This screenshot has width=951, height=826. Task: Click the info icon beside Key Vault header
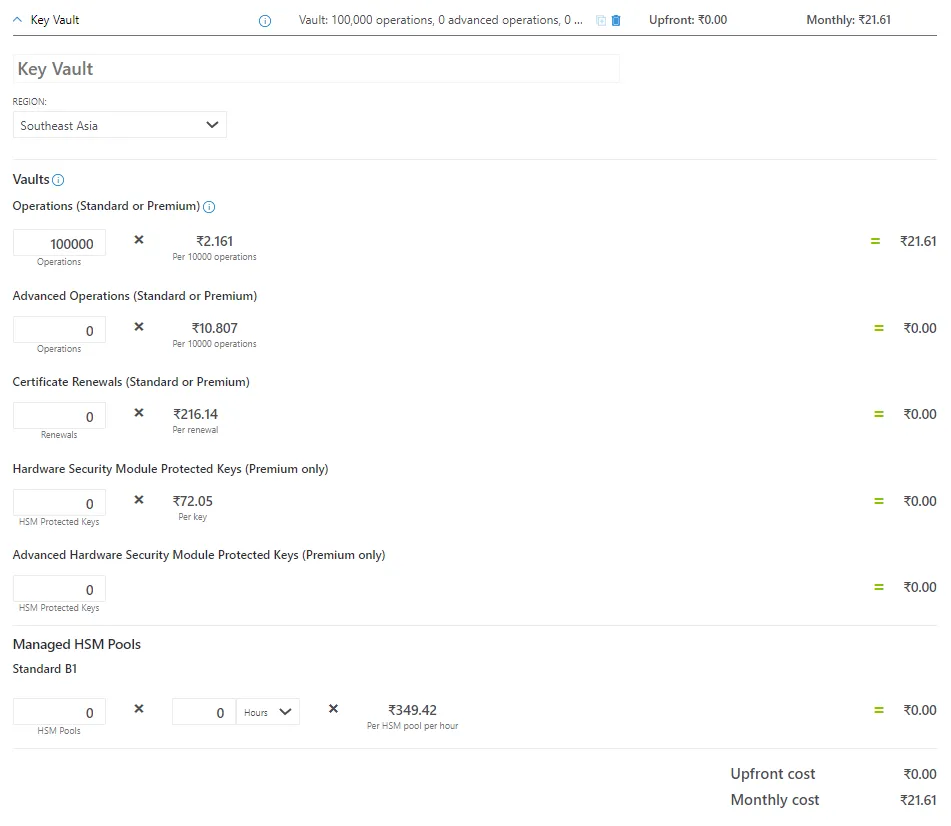pyautogui.click(x=265, y=21)
